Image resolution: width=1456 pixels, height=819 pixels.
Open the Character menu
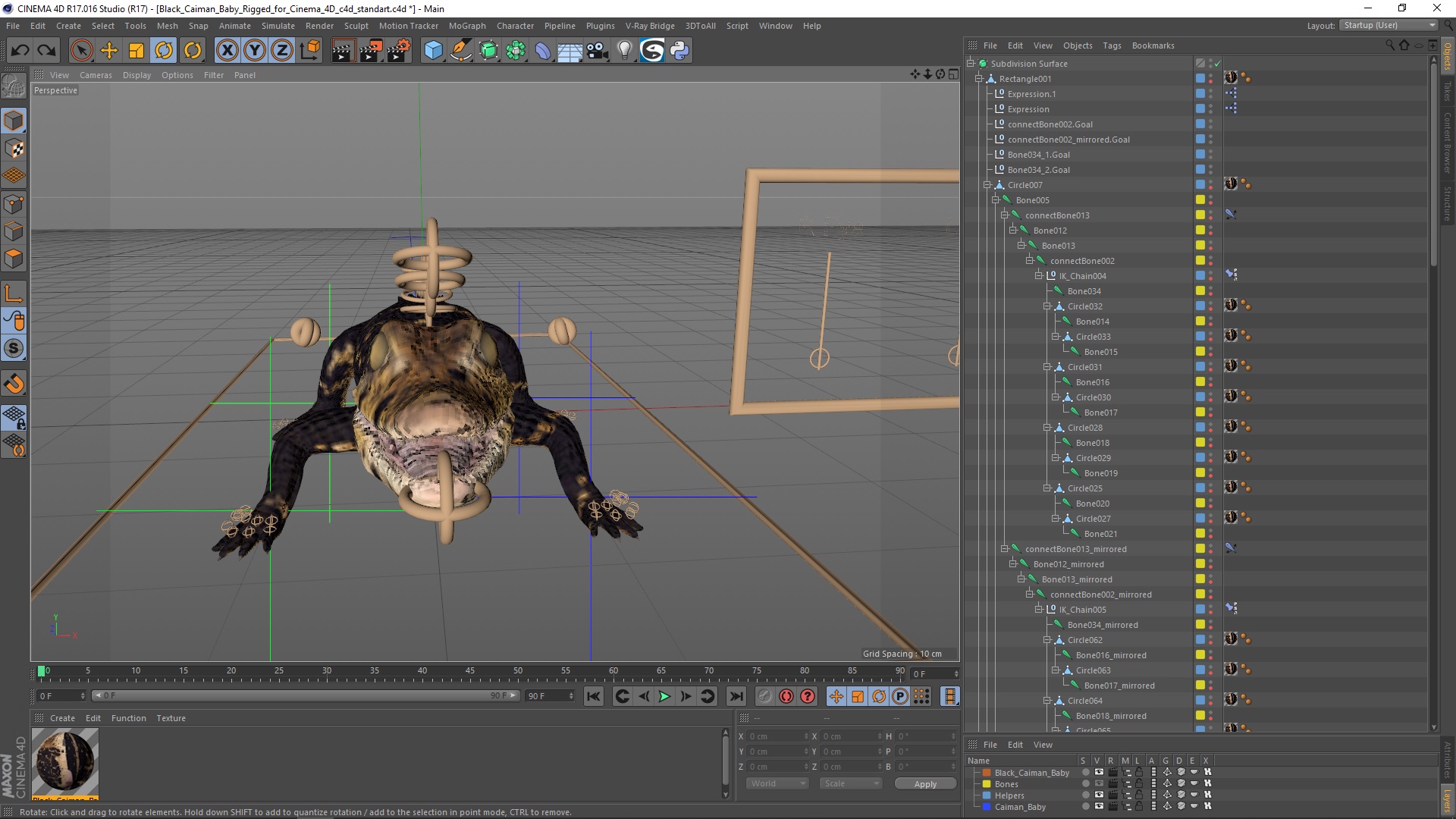click(515, 26)
